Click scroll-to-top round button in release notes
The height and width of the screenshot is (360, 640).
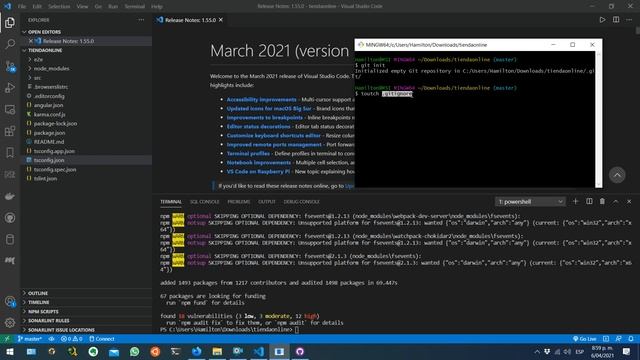pos(617,175)
